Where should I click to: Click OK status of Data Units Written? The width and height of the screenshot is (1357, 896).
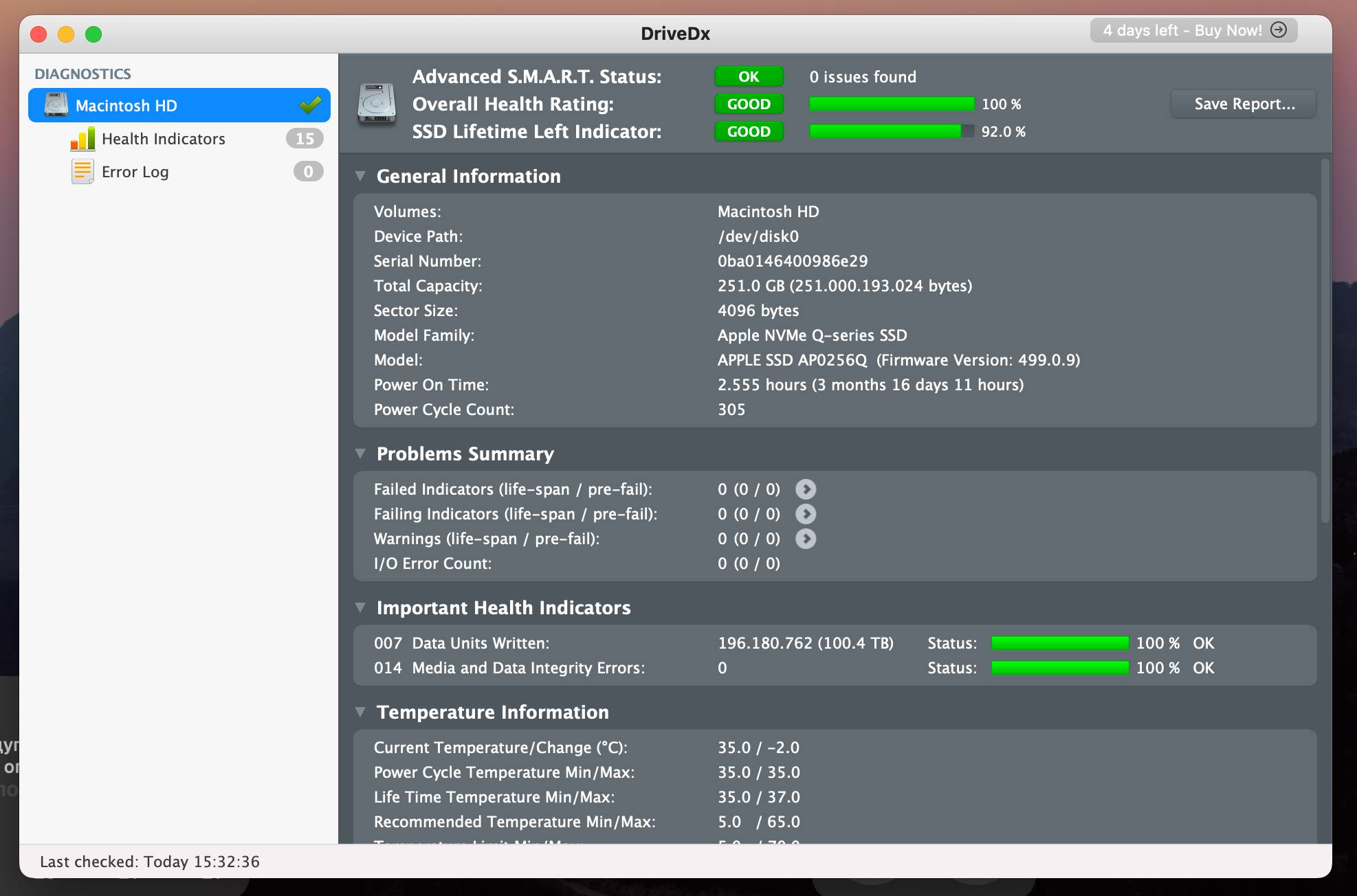(x=1203, y=644)
